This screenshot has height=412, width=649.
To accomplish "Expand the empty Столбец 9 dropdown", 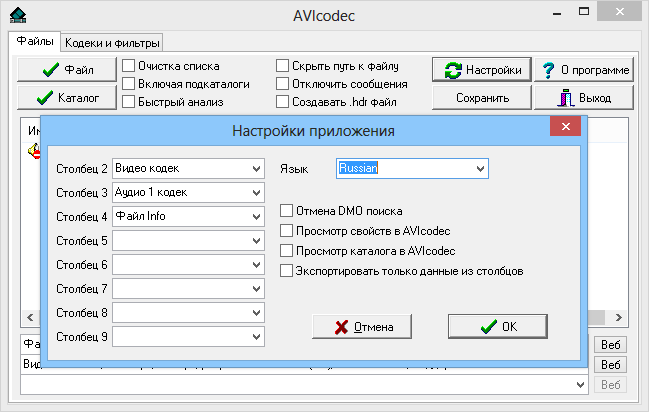I will tap(188, 337).
